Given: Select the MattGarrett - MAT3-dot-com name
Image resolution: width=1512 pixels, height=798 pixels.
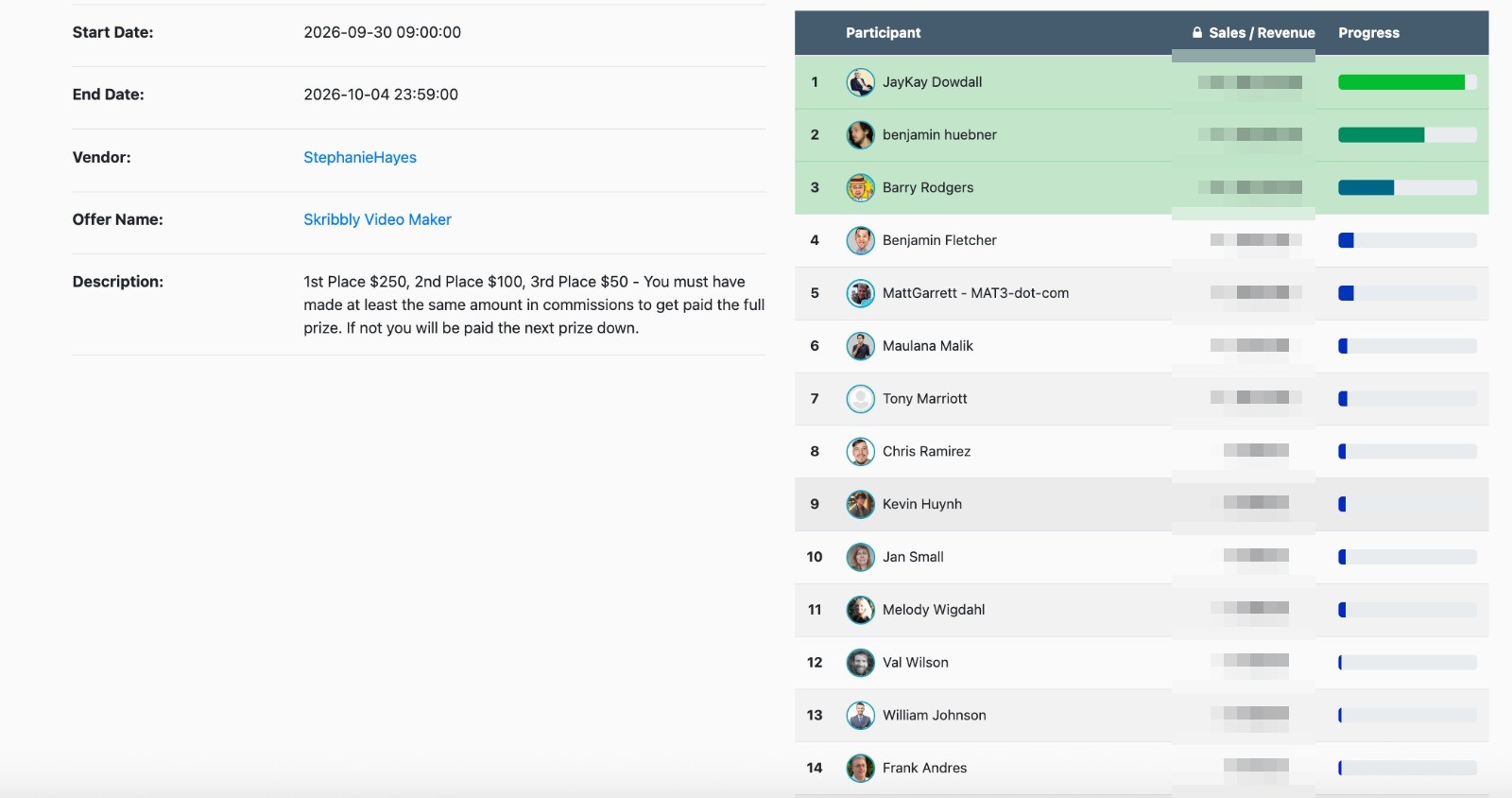Looking at the screenshot, I should click(975, 293).
